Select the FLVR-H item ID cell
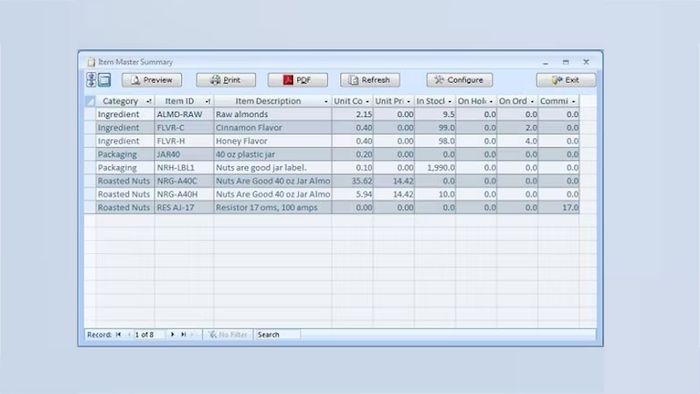Viewport: 700px width, 394px height. [x=184, y=141]
